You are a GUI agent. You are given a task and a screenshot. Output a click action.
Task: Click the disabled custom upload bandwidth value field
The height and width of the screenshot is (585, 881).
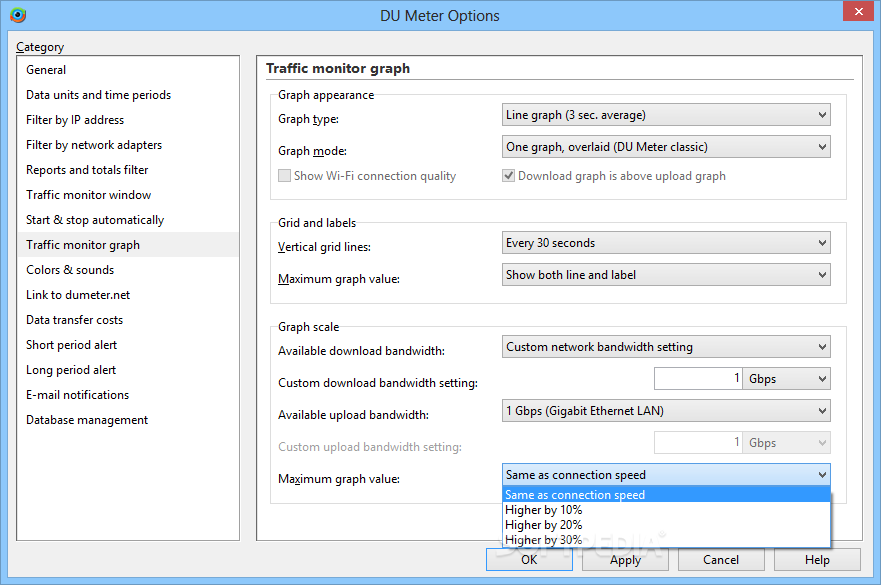698,443
